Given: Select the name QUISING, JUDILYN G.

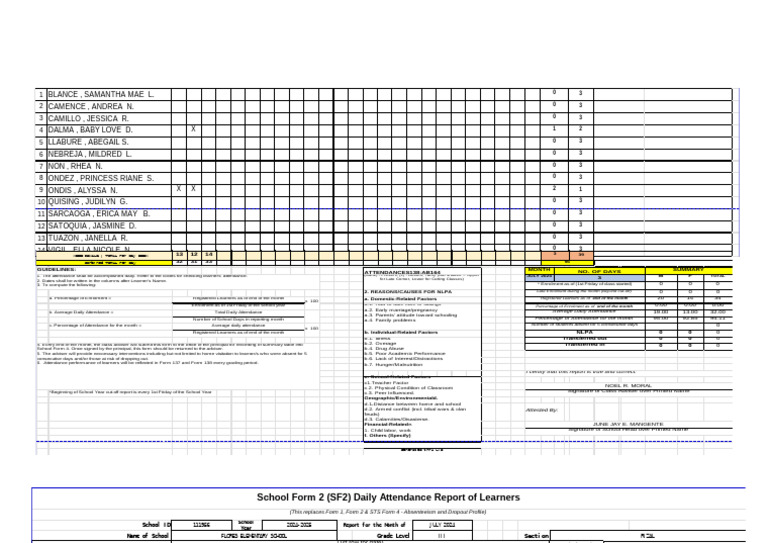Looking at the screenshot, I should coord(88,202).
